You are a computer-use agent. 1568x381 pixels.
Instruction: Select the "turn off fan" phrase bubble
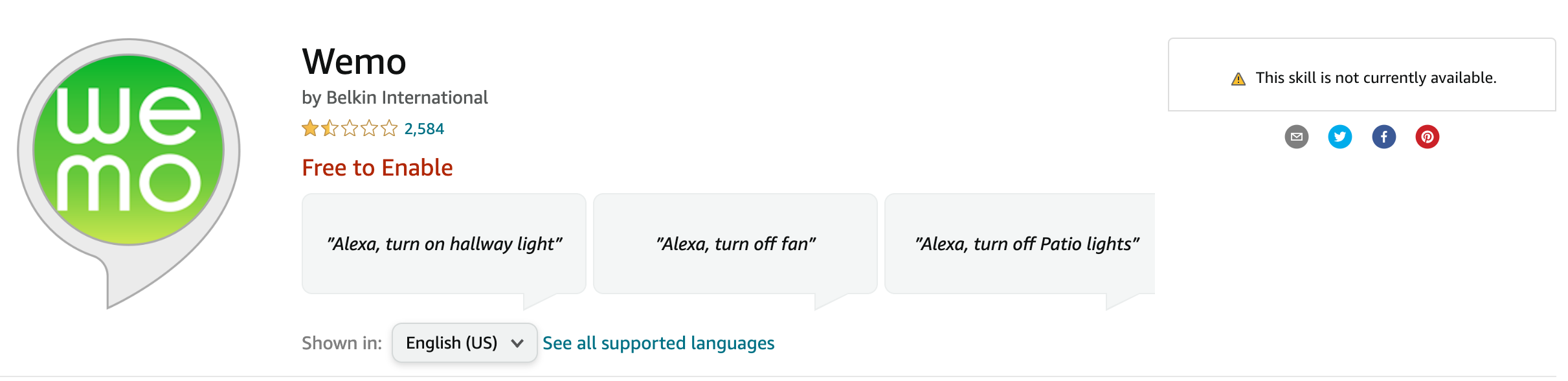pos(735,244)
